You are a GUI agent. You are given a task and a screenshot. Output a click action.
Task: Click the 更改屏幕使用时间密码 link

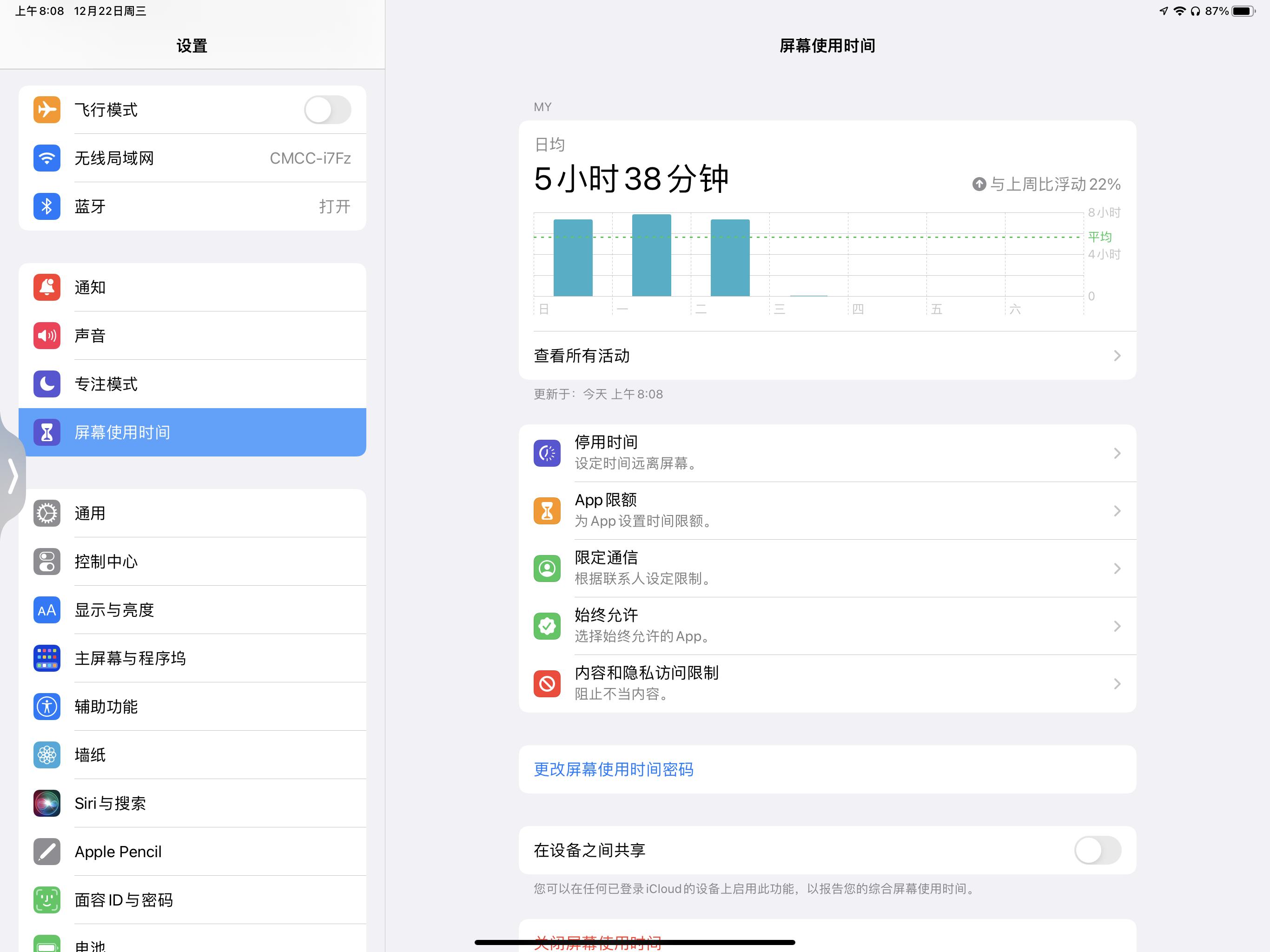[612, 769]
